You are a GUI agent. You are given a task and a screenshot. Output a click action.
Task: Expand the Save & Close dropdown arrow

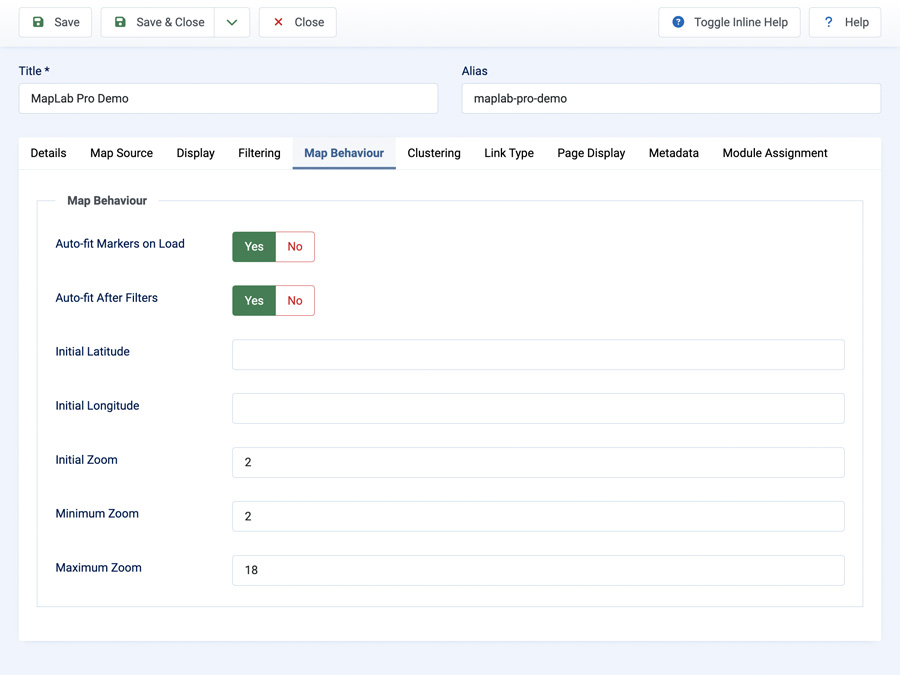pyautogui.click(x=232, y=22)
